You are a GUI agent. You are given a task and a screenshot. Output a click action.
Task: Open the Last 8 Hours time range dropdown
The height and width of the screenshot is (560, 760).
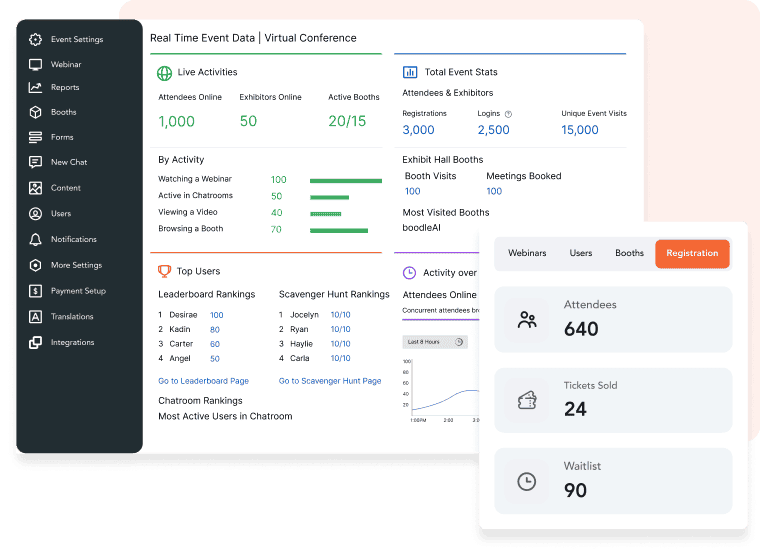tap(435, 342)
